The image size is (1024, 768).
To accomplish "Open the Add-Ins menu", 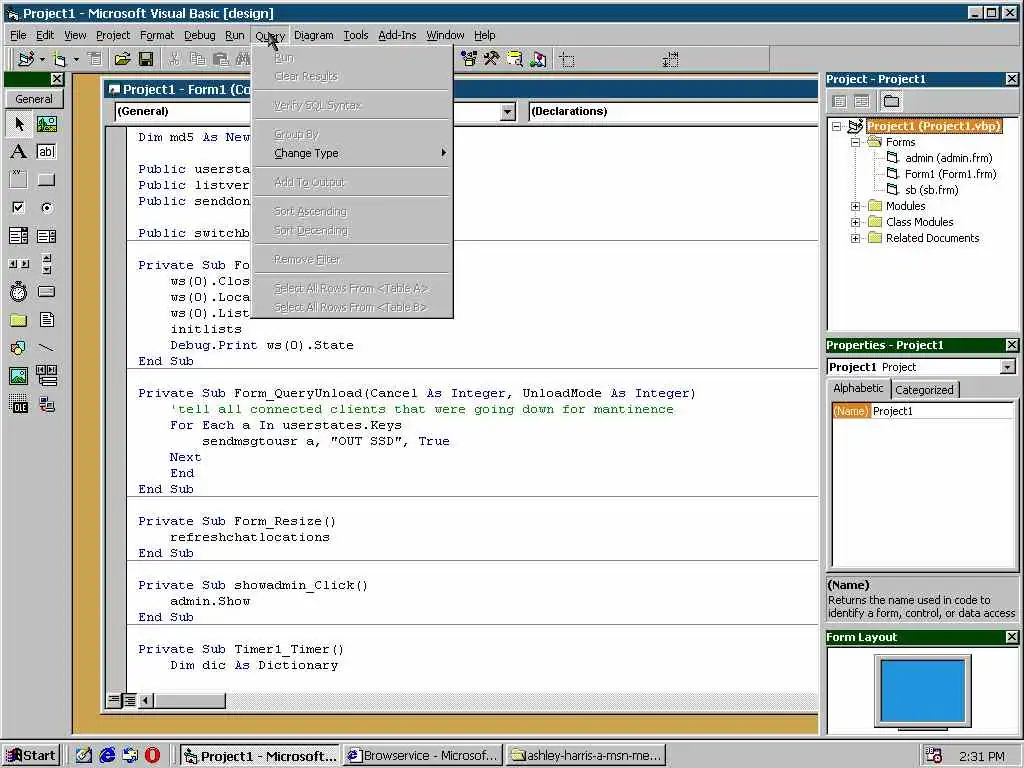I will click(397, 35).
